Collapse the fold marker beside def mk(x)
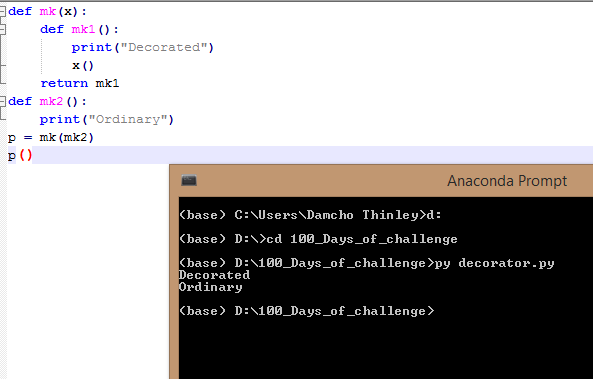This screenshot has height=379, width=593. click(3, 12)
